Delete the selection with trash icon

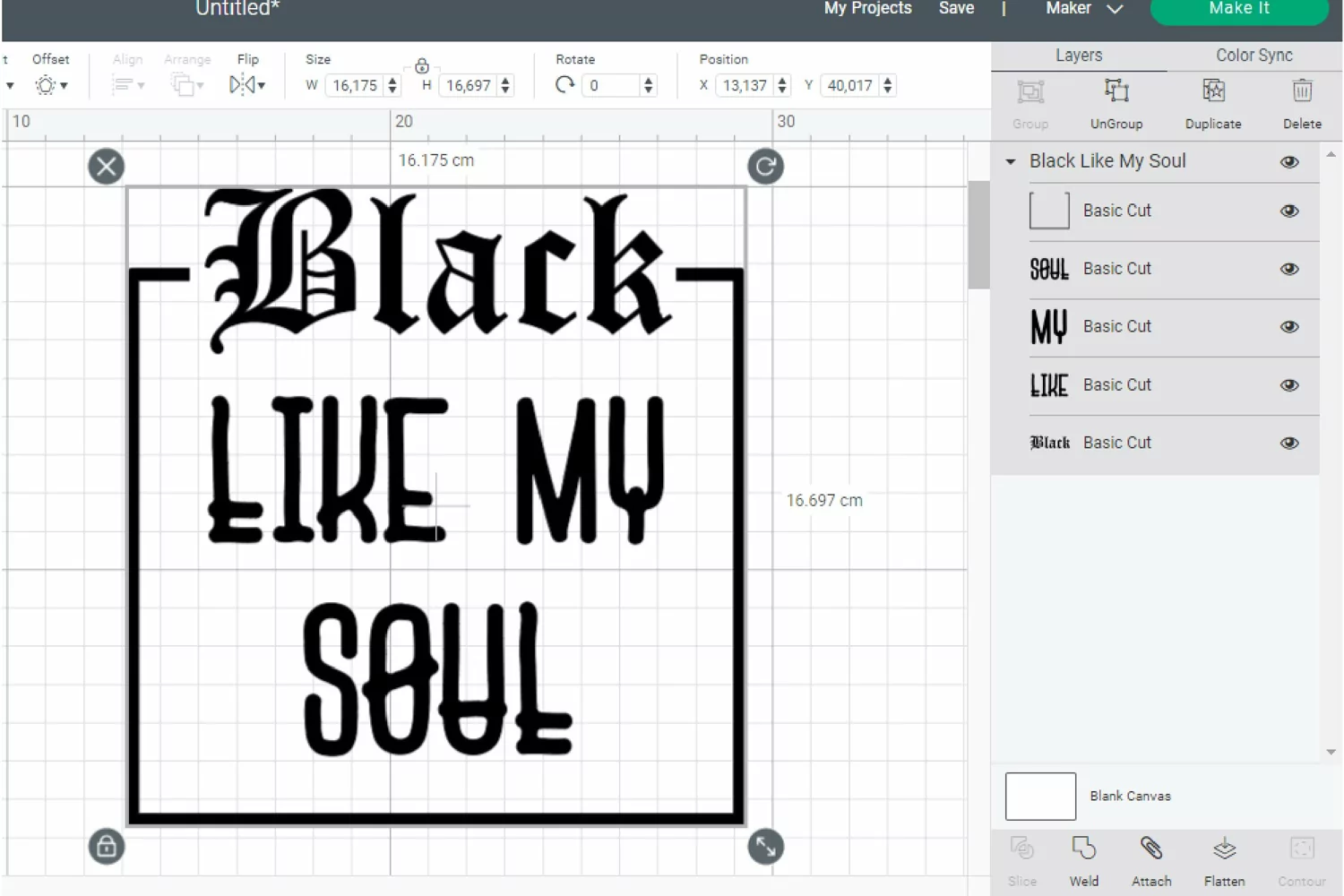tap(1302, 92)
